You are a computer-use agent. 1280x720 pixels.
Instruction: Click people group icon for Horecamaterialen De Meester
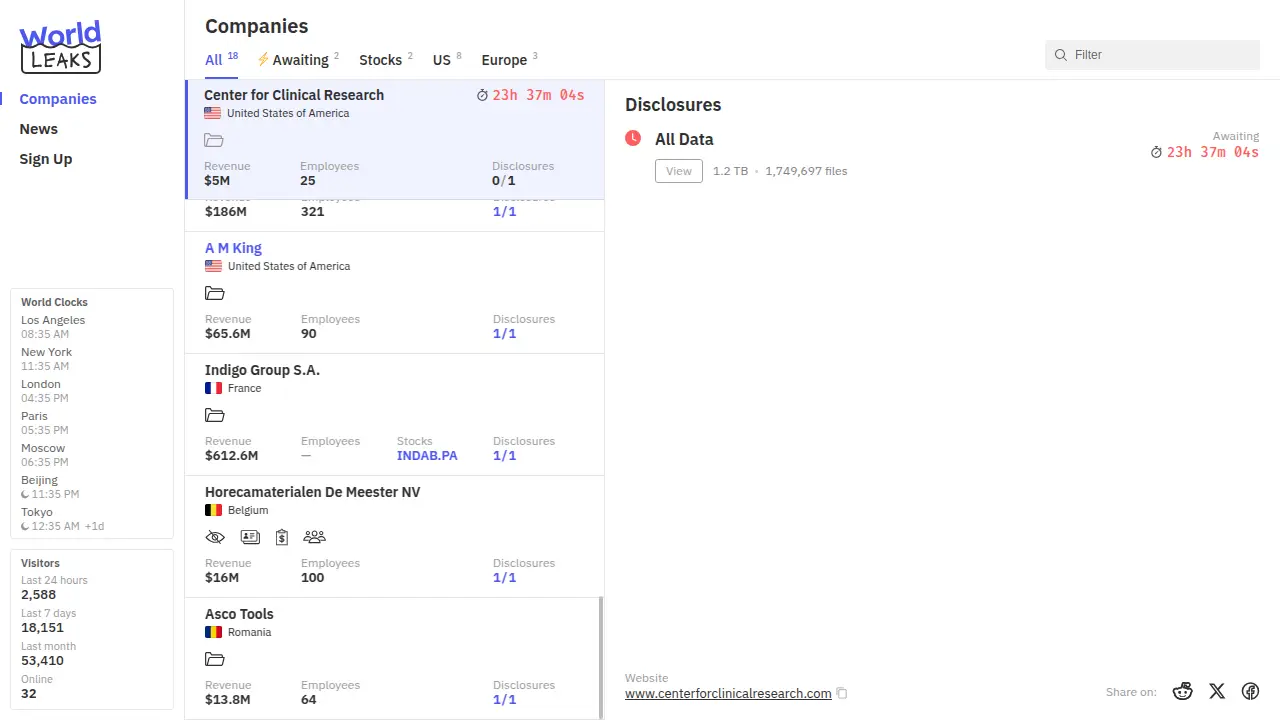click(314, 537)
